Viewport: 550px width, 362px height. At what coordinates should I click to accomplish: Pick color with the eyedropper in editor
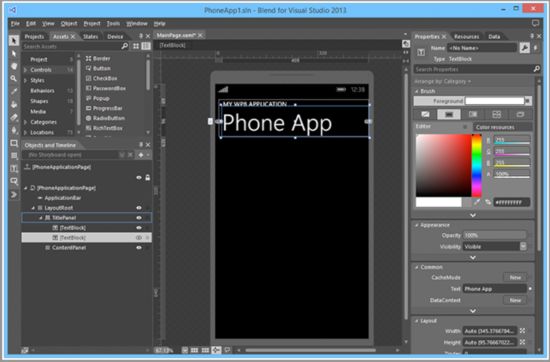[x=477, y=202]
